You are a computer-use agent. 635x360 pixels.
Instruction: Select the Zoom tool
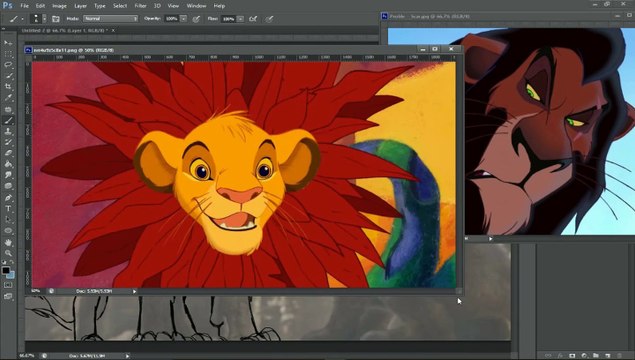(x=8, y=253)
